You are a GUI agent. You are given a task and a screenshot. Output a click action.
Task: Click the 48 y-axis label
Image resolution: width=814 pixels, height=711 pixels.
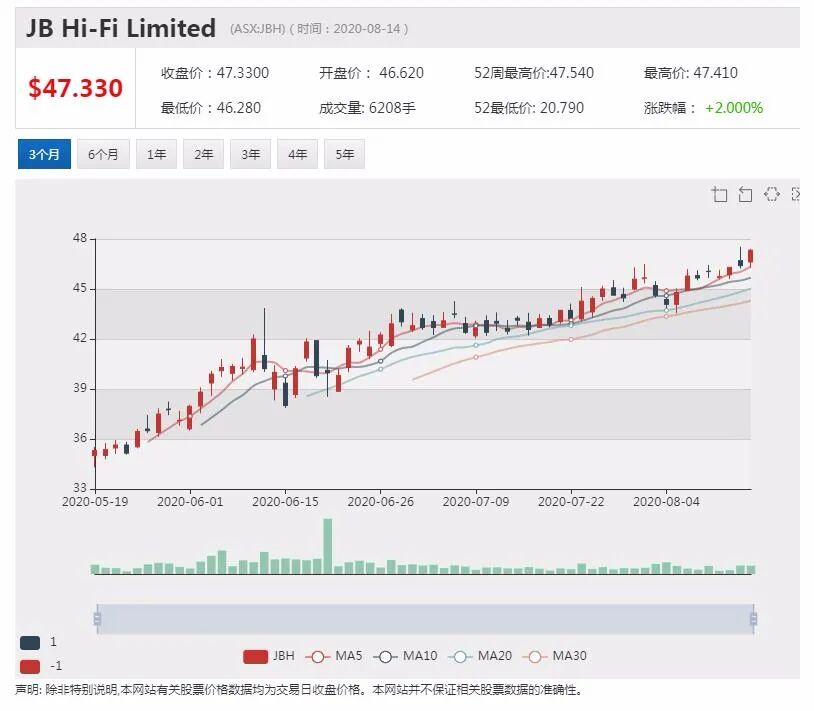coord(80,238)
